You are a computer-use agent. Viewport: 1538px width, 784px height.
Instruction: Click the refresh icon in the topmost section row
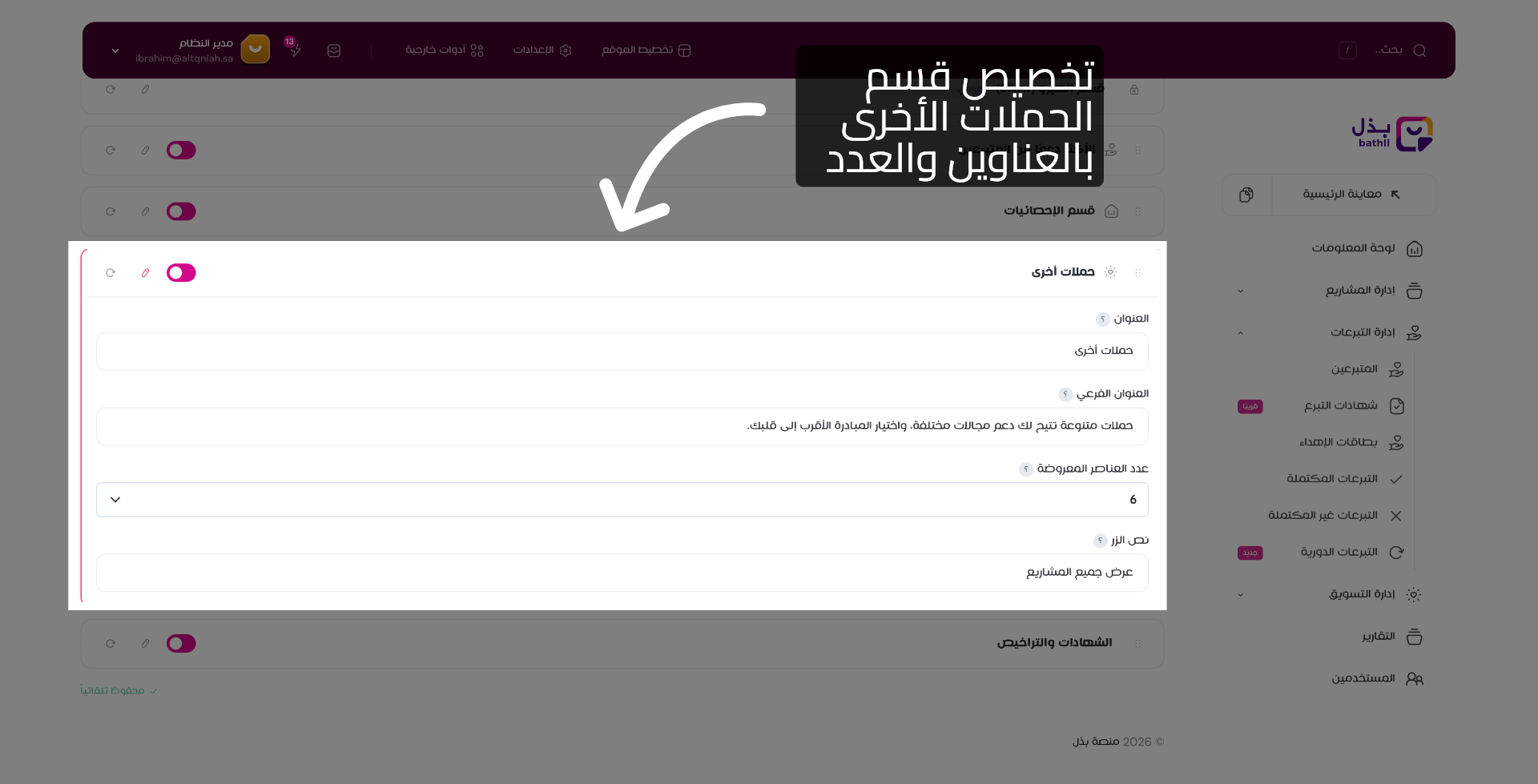click(x=111, y=90)
